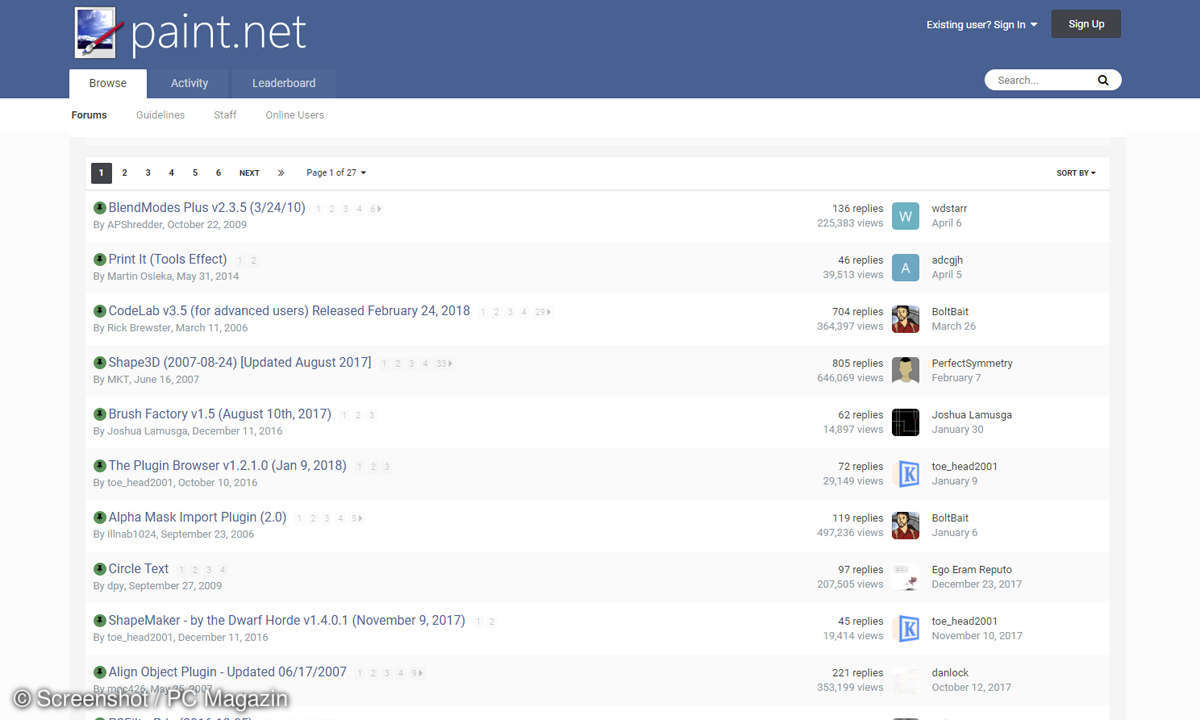Open PerfectSymmetry's avatar
Screen dimensions: 1200x720
pos(905,370)
